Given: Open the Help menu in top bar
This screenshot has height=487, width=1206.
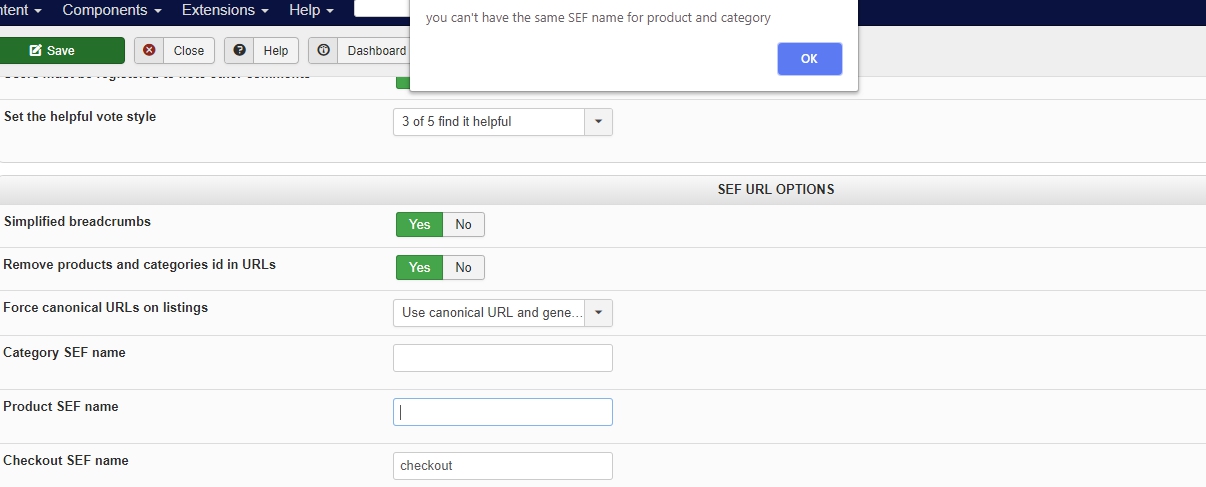Looking at the screenshot, I should (x=310, y=10).
